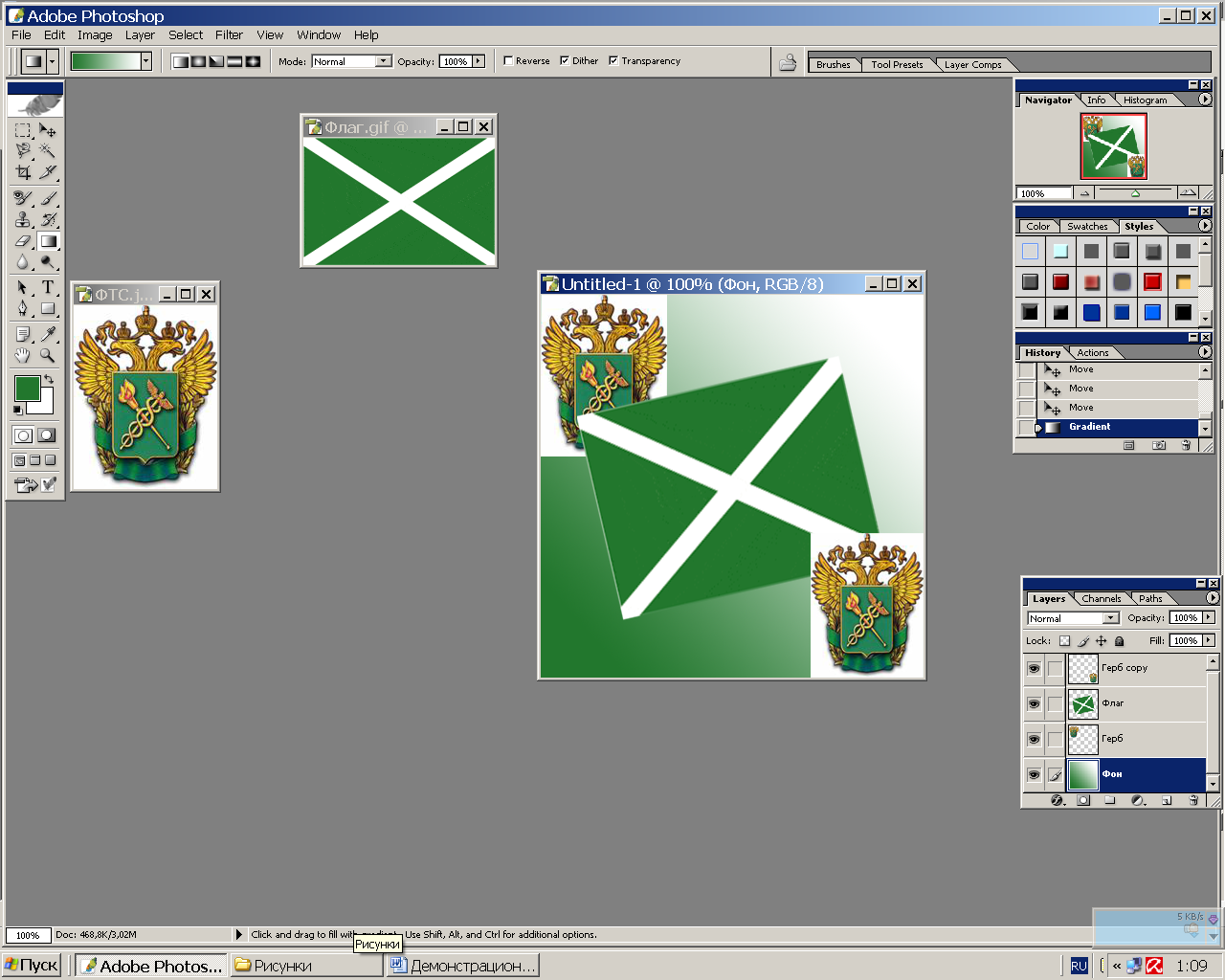Open the Layer menu
The width and height of the screenshot is (1225, 980).
(140, 34)
